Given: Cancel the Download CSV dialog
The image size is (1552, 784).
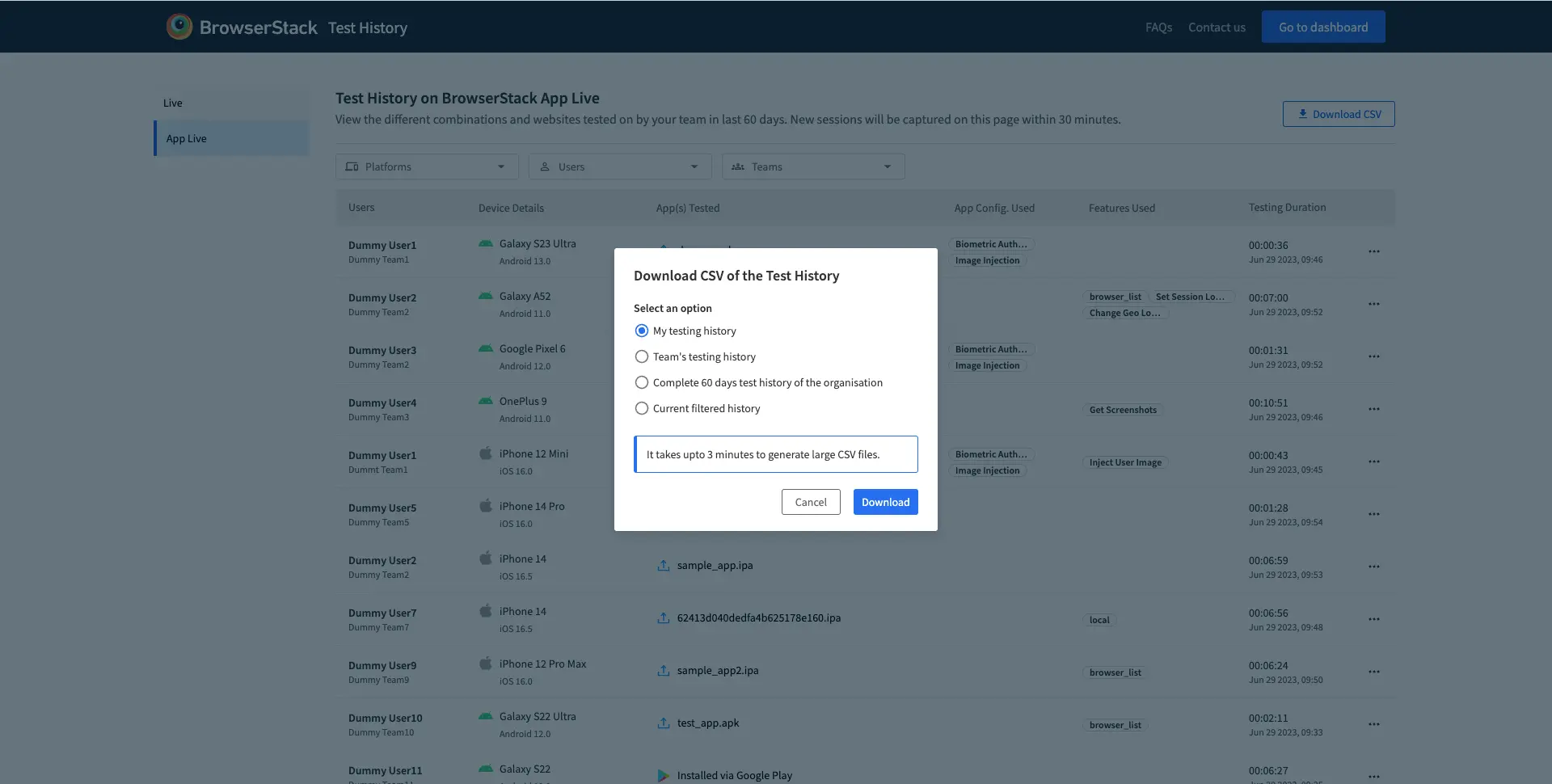Looking at the screenshot, I should click(x=810, y=502).
